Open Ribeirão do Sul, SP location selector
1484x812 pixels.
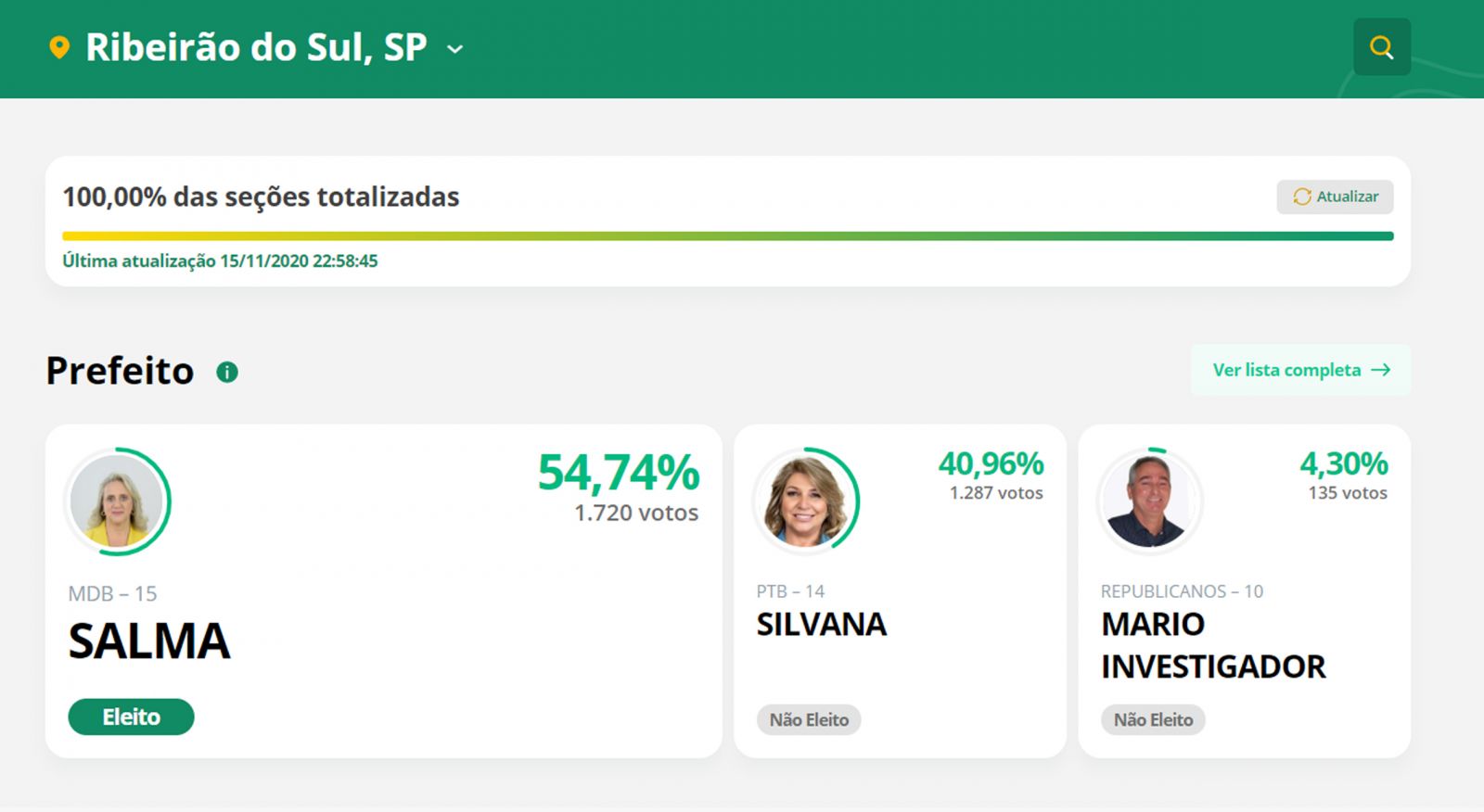tap(256, 47)
